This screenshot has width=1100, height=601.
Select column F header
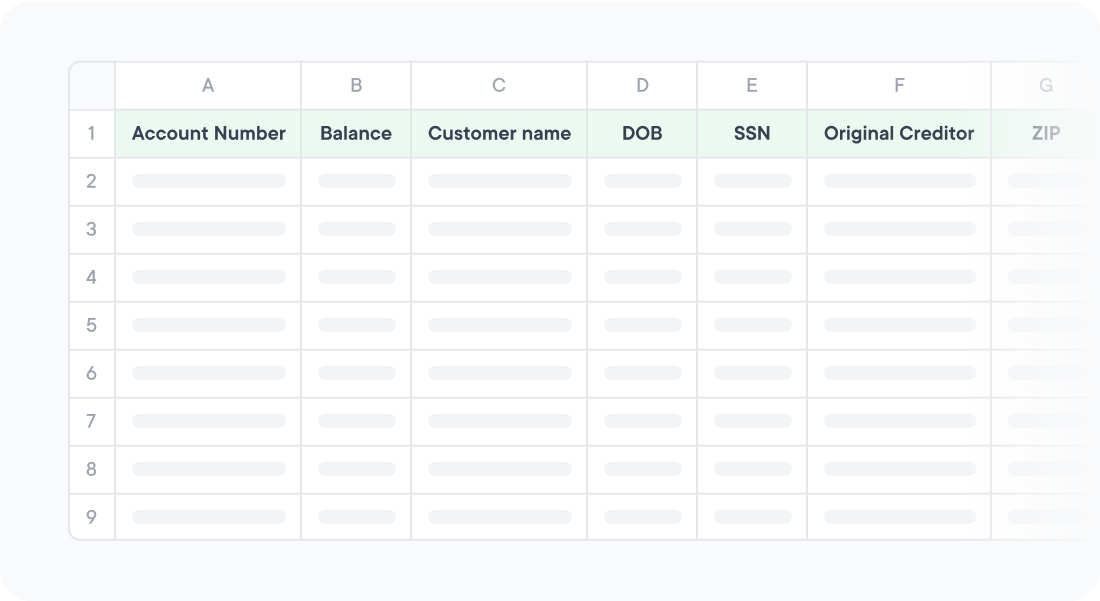click(x=899, y=86)
